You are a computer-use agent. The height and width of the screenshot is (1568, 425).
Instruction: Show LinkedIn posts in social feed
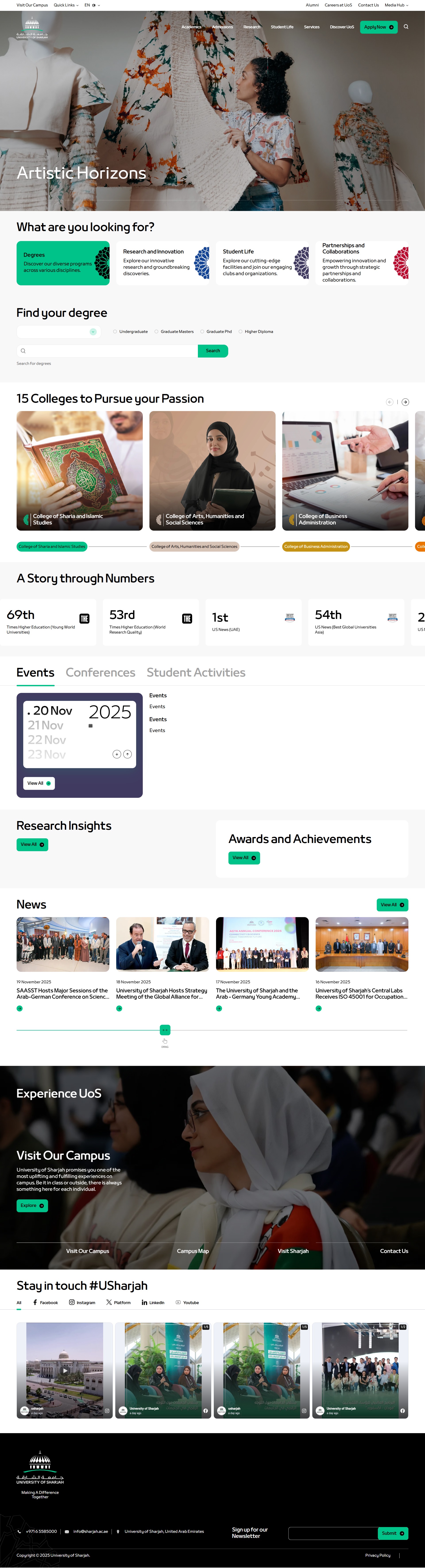point(153,1303)
